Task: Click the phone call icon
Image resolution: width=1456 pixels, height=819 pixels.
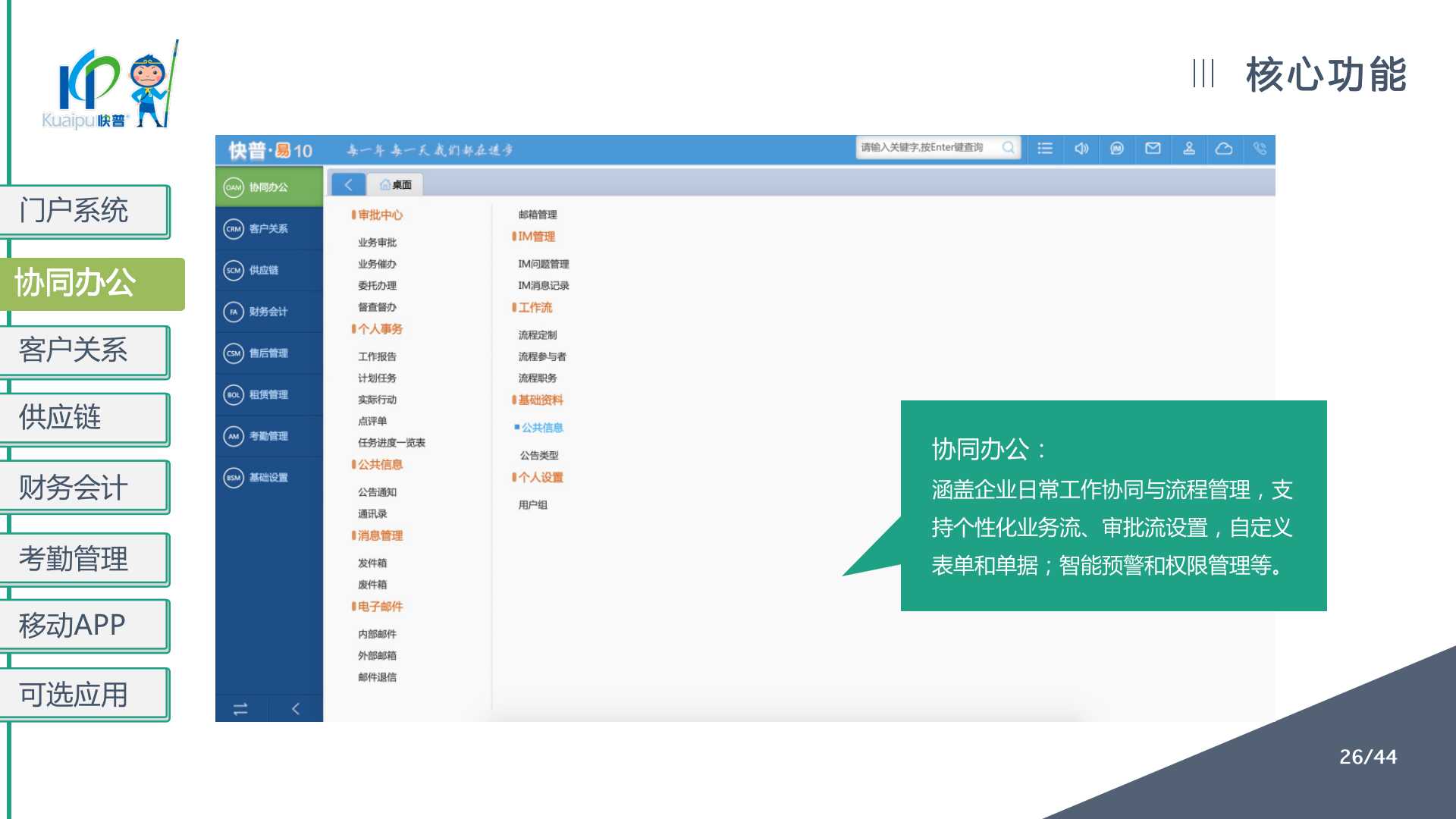Action: [x=1260, y=149]
